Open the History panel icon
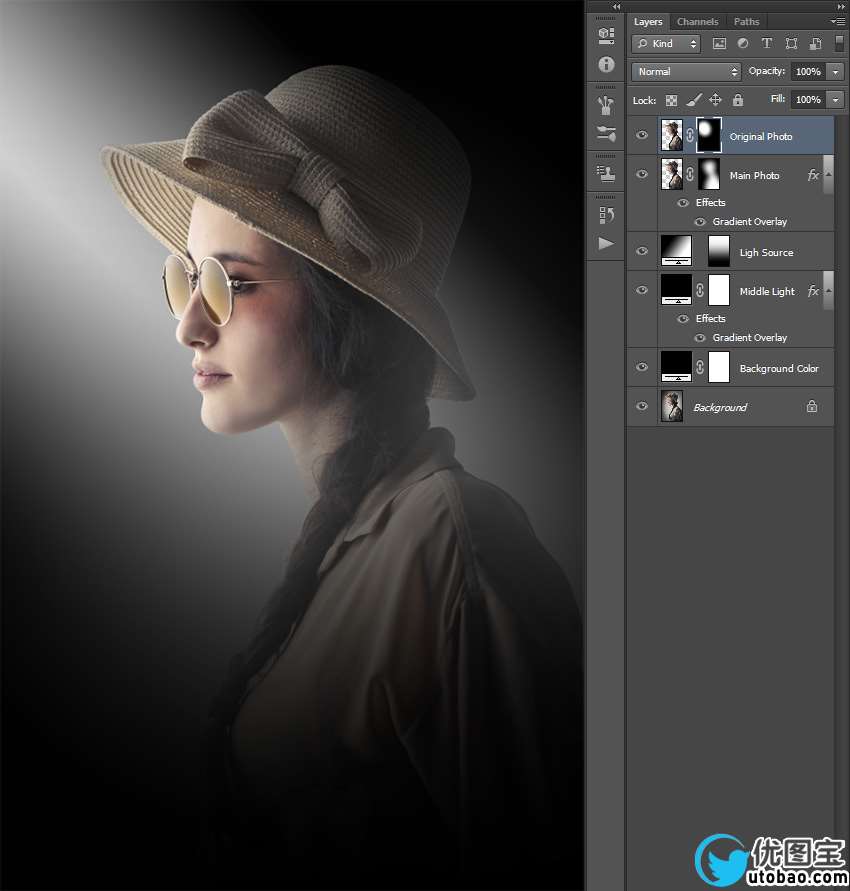This screenshot has width=850, height=891. (x=606, y=215)
